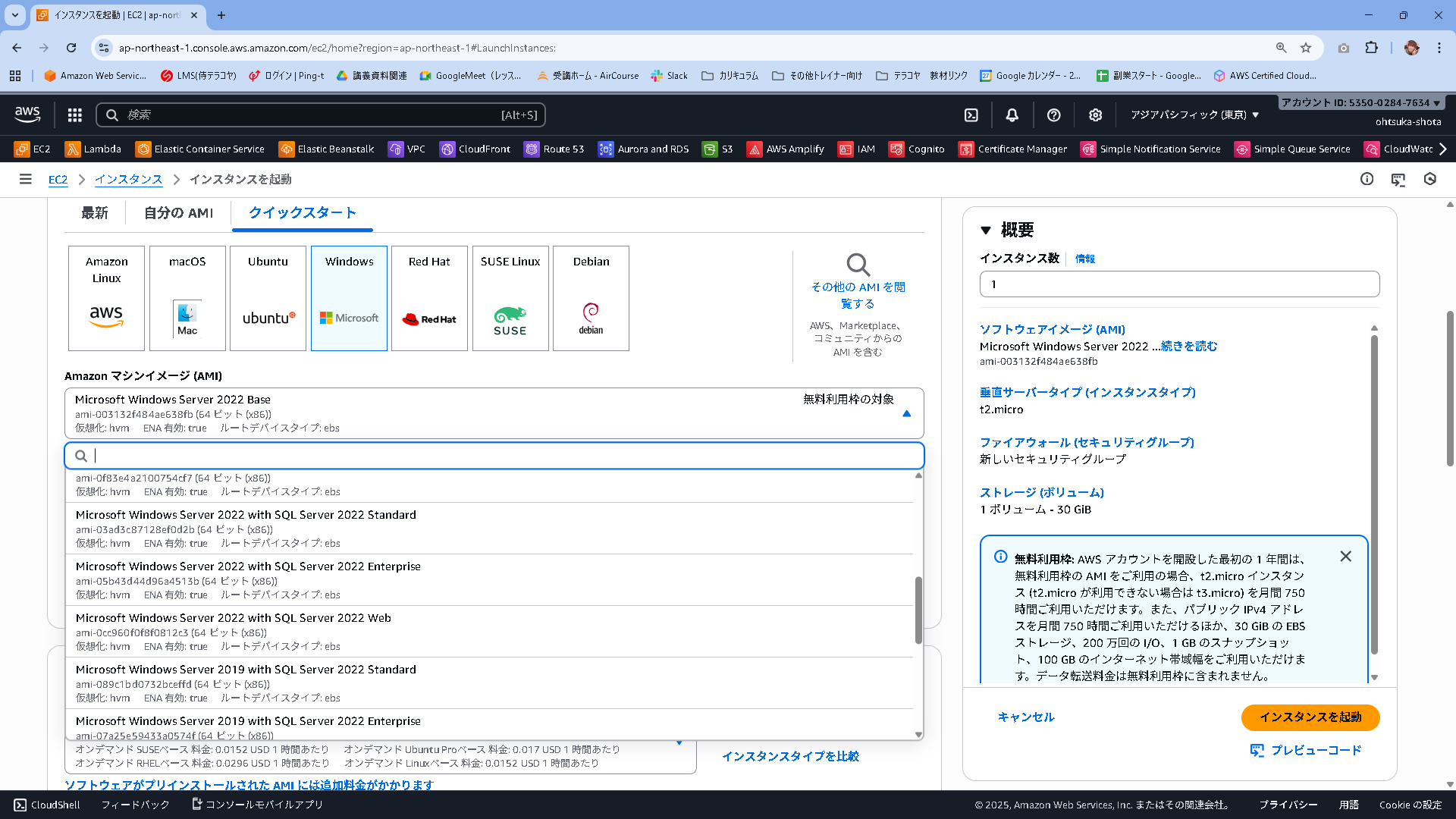Click the orange インスタンスを起動 button
This screenshot has width=1456, height=819.
pyautogui.click(x=1310, y=717)
